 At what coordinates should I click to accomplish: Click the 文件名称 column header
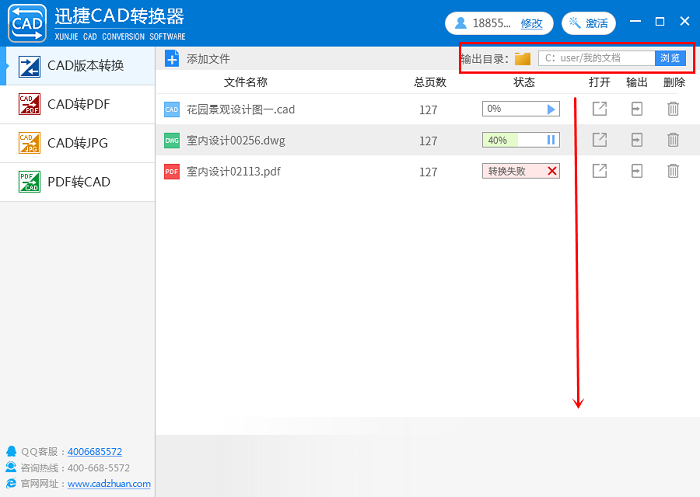point(246,82)
